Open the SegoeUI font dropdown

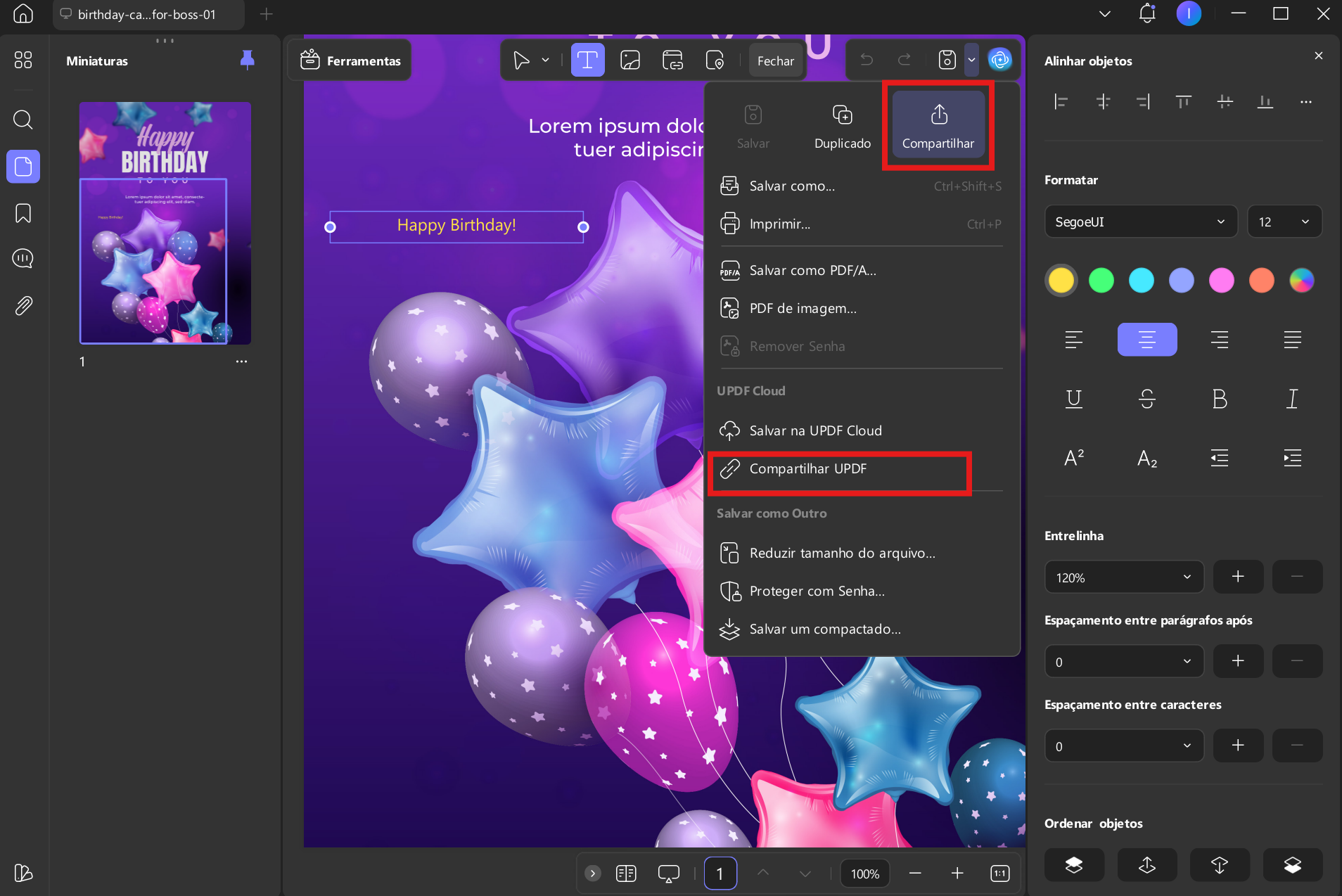(1141, 222)
